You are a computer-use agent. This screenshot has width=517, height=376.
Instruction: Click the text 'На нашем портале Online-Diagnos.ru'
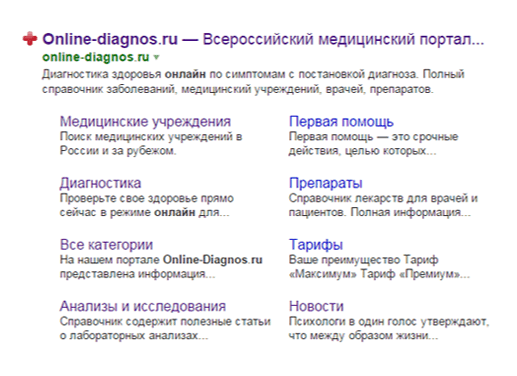161,259
